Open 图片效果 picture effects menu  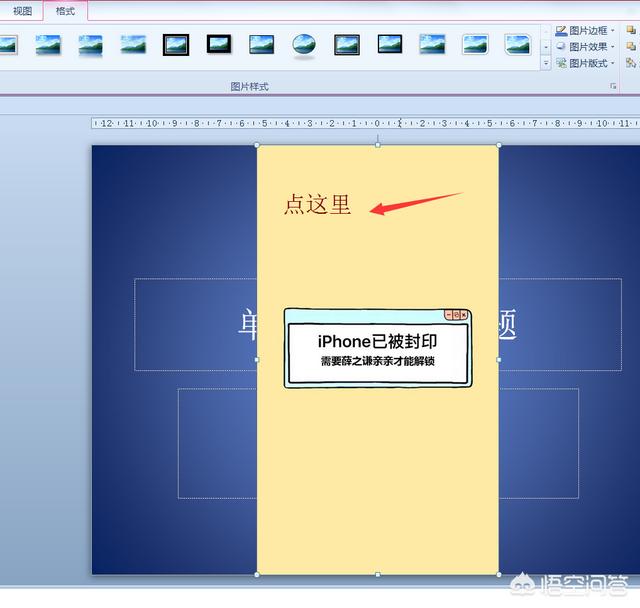585,47
